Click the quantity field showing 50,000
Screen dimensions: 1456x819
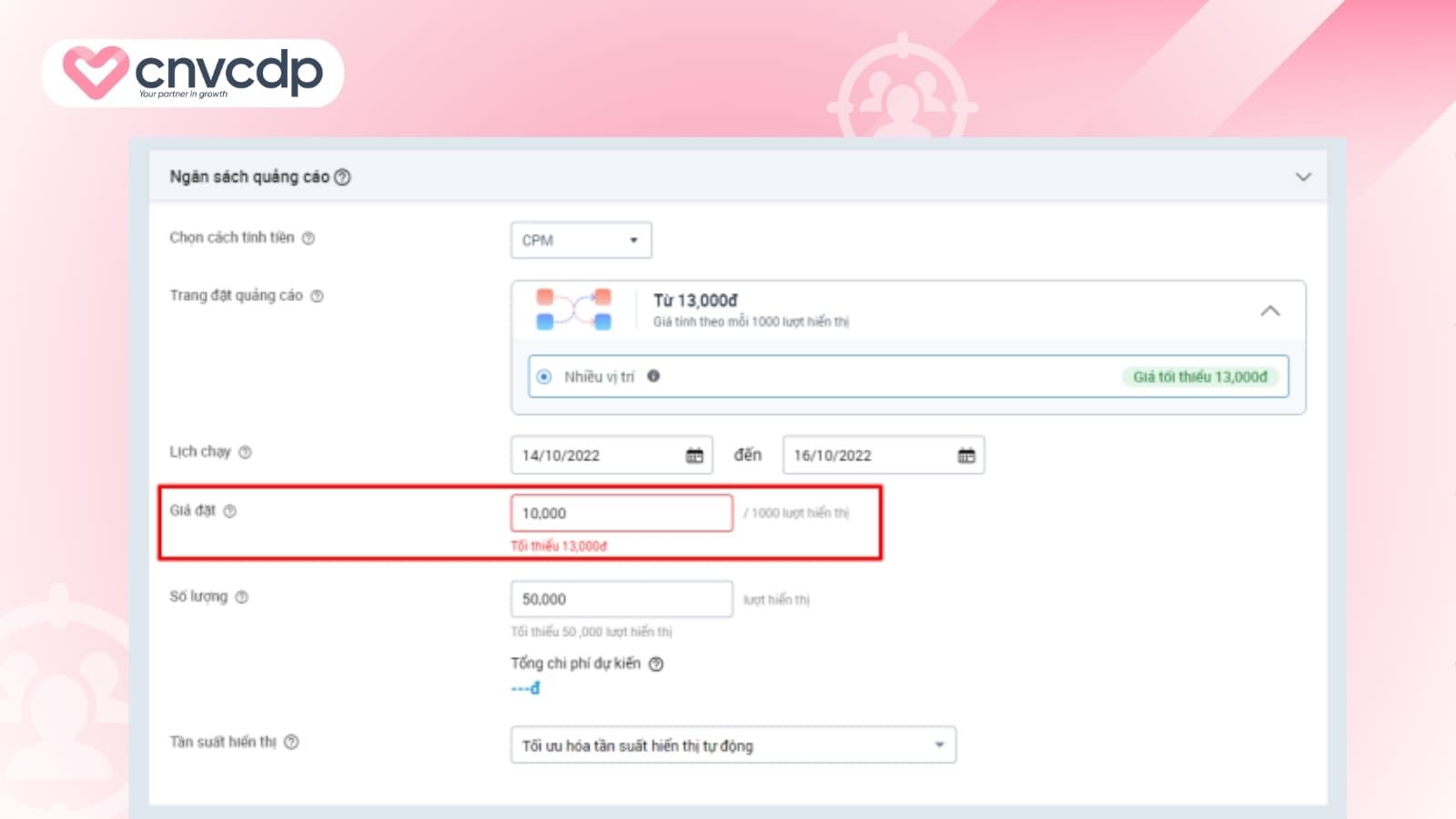coord(622,598)
